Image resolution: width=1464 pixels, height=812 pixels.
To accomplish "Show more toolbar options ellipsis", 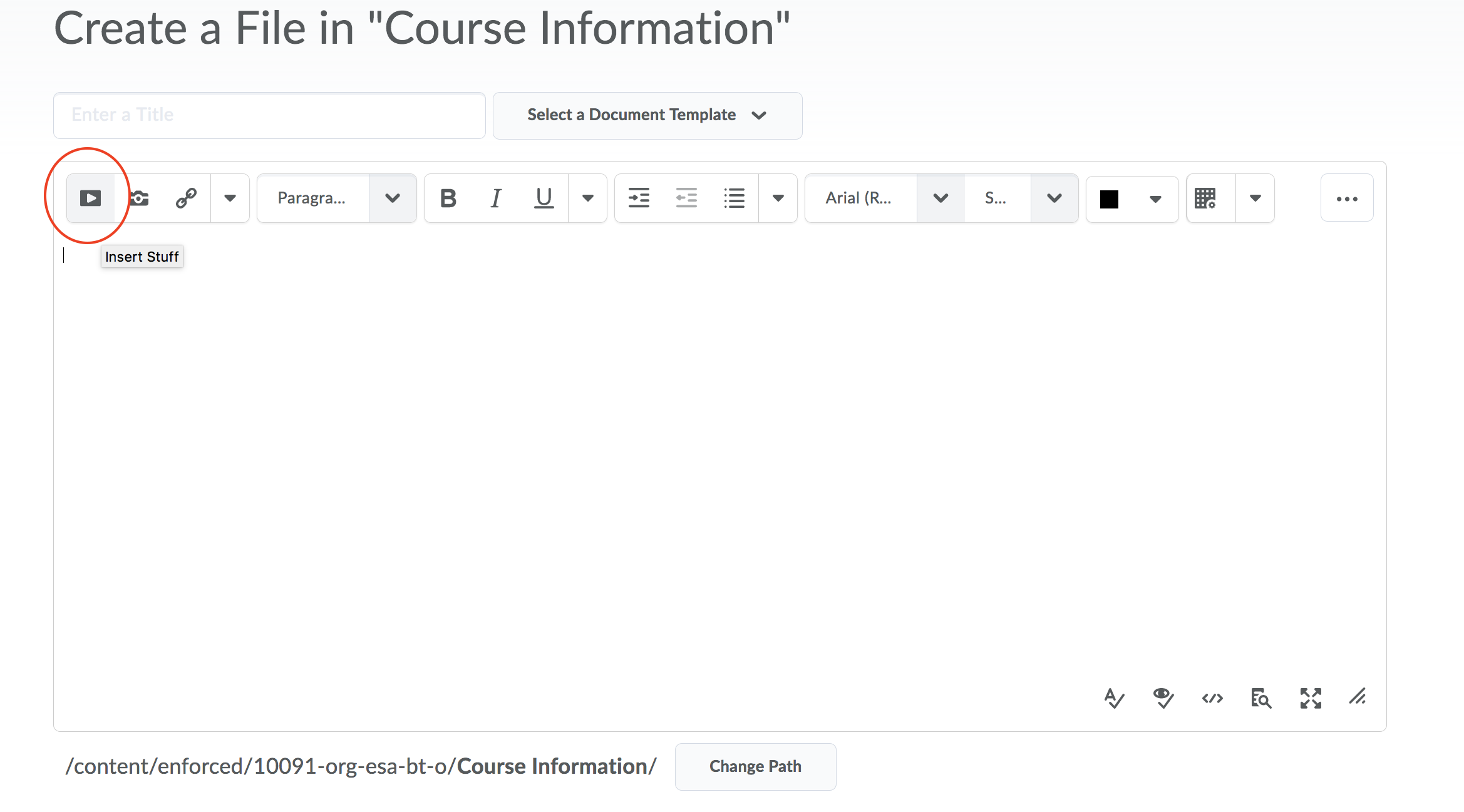I will coord(1346,198).
